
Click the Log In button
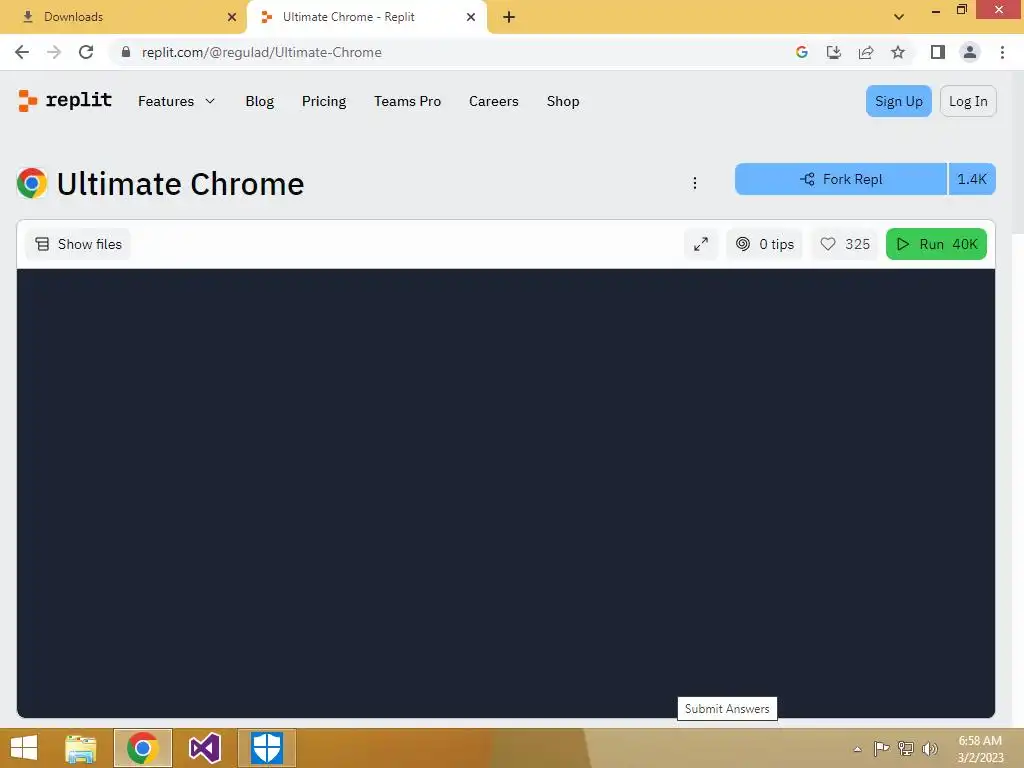(968, 101)
